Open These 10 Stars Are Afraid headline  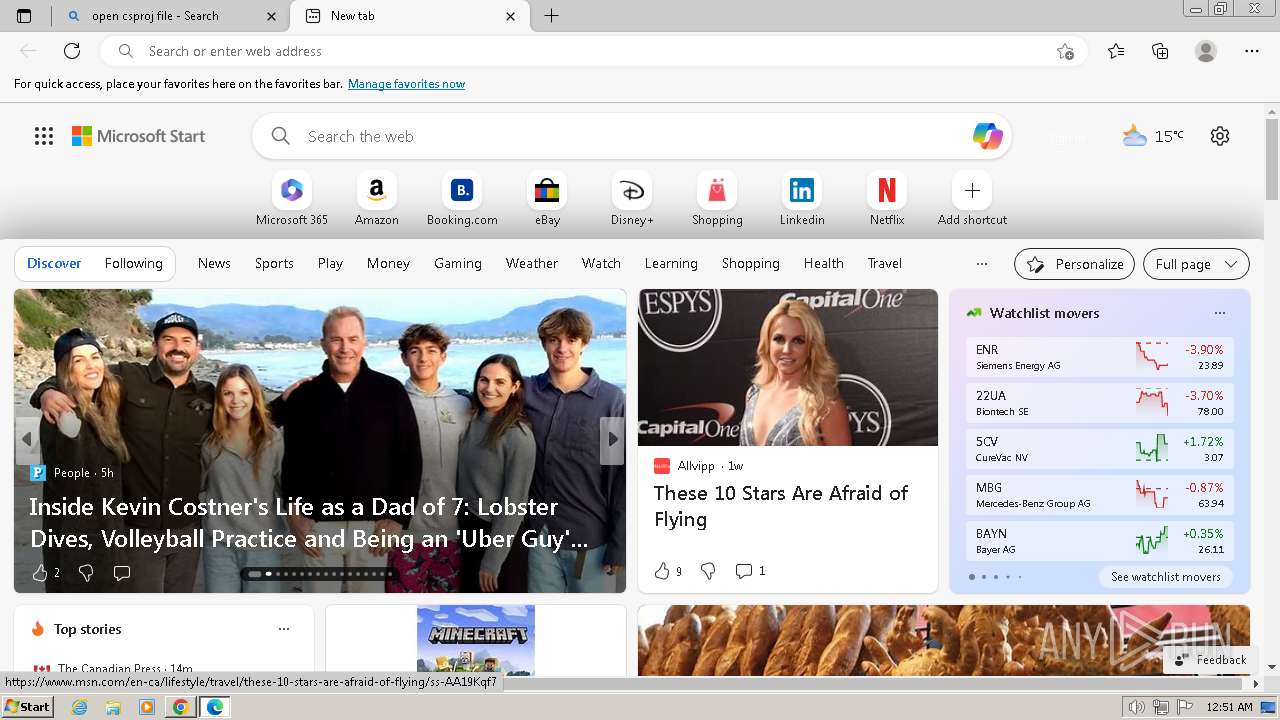coord(781,506)
